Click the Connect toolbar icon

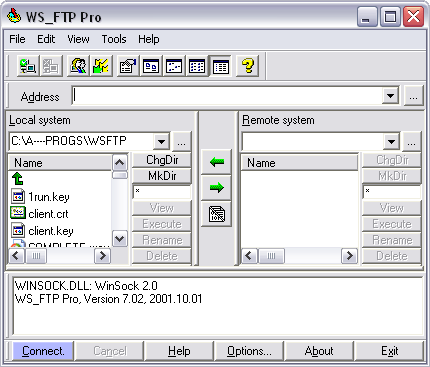click(28, 66)
